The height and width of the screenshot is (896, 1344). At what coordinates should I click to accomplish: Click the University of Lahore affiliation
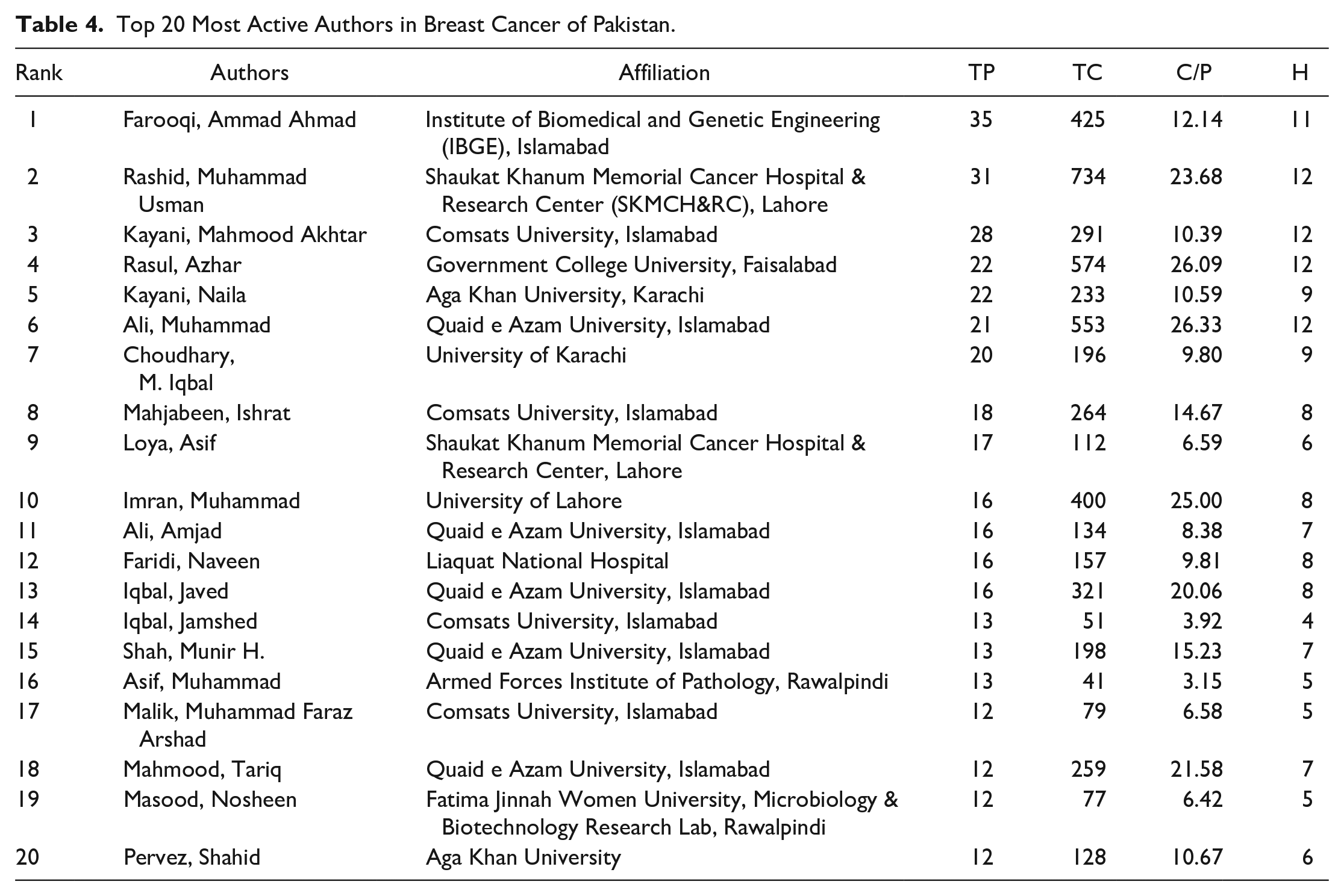[524, 500]
